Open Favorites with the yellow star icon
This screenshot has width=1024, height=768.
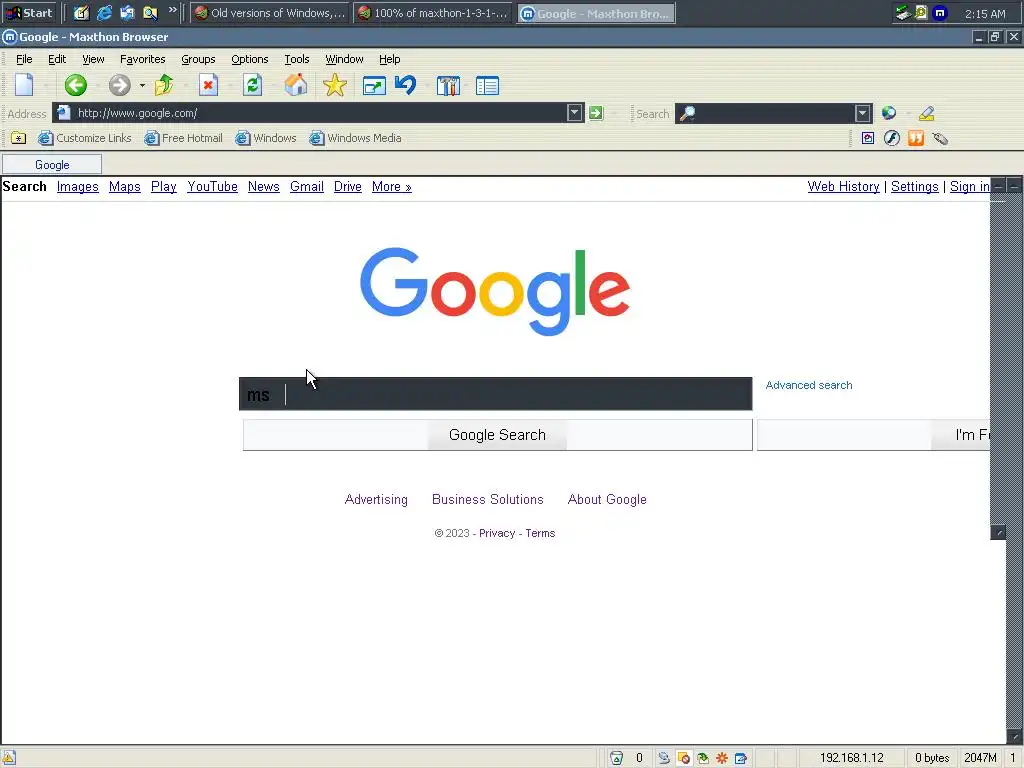[x=334, y=85]
